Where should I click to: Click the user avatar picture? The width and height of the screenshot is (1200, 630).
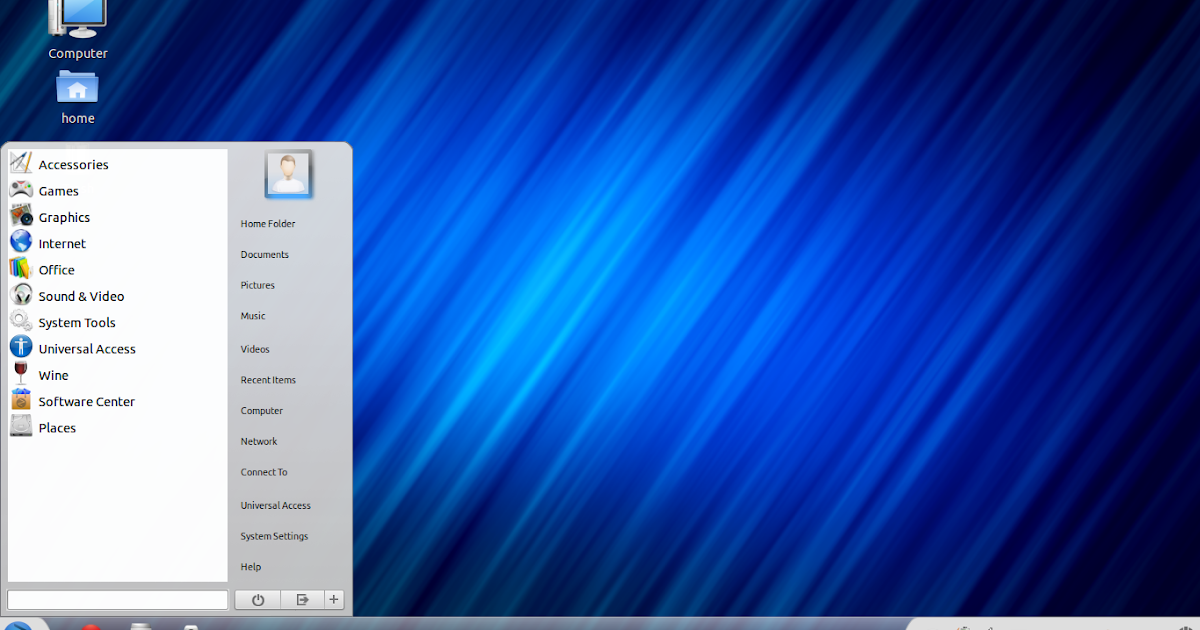(289, 174)
